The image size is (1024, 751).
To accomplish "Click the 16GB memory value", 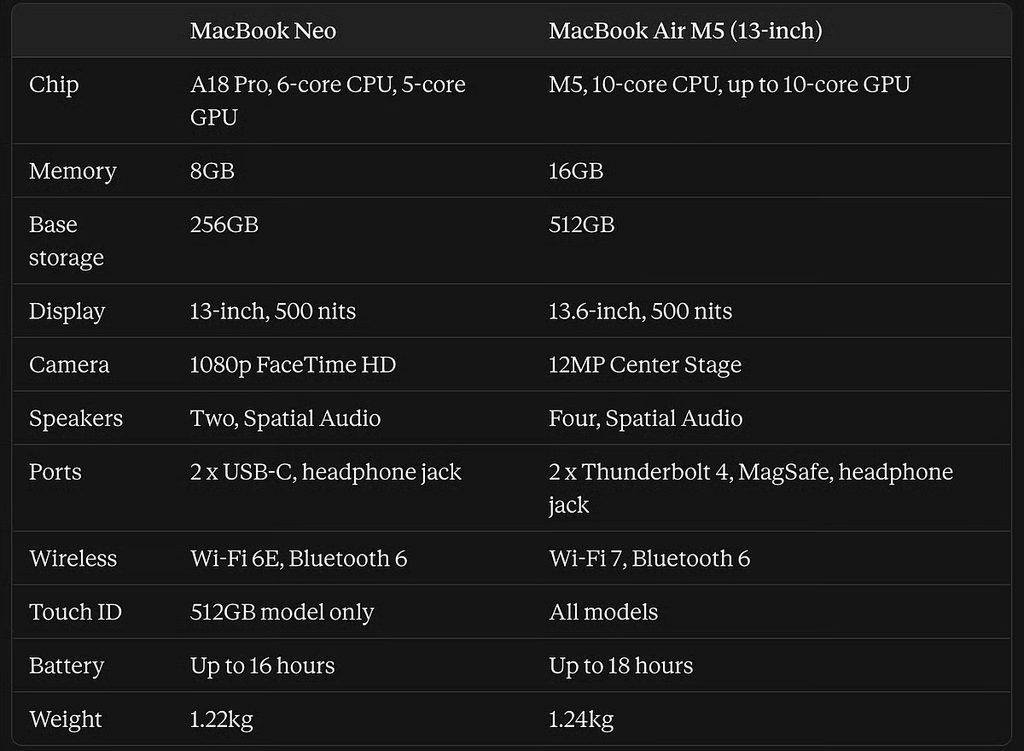I will [x=576, y=170].
